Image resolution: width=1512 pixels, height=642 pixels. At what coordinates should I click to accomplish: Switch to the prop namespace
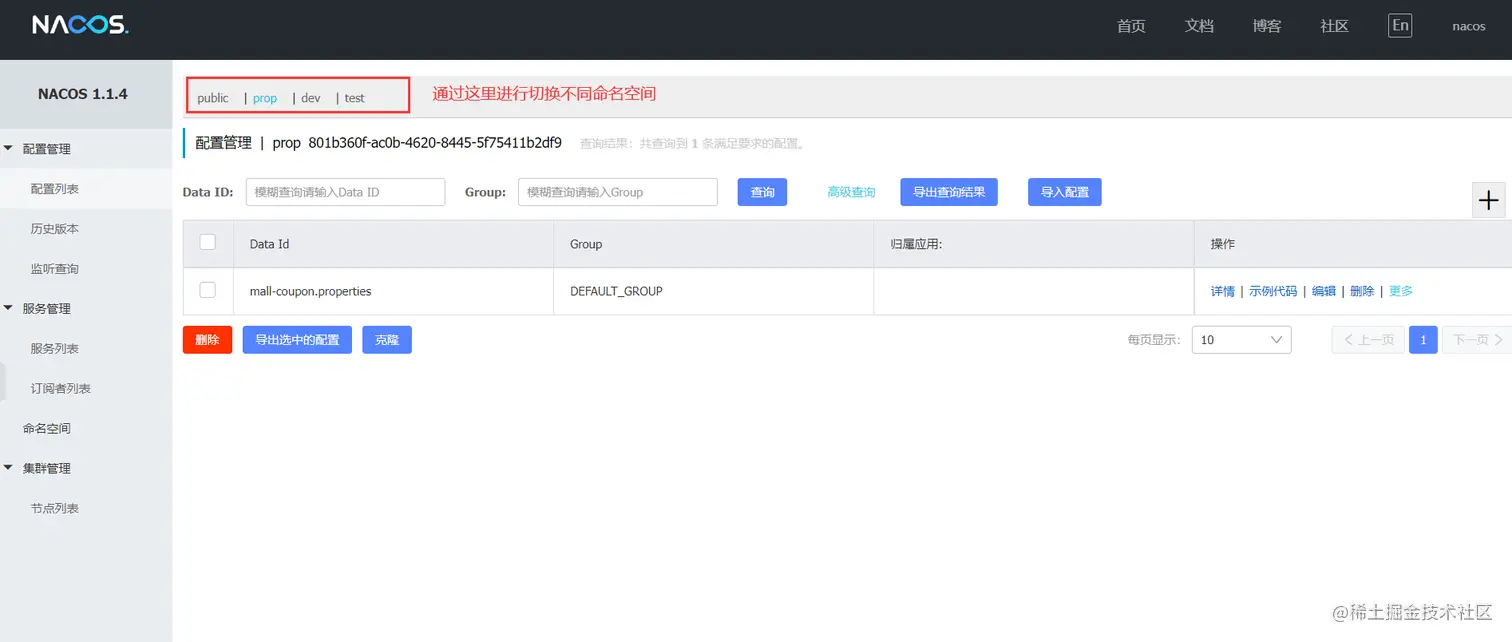tap(265, 98)
